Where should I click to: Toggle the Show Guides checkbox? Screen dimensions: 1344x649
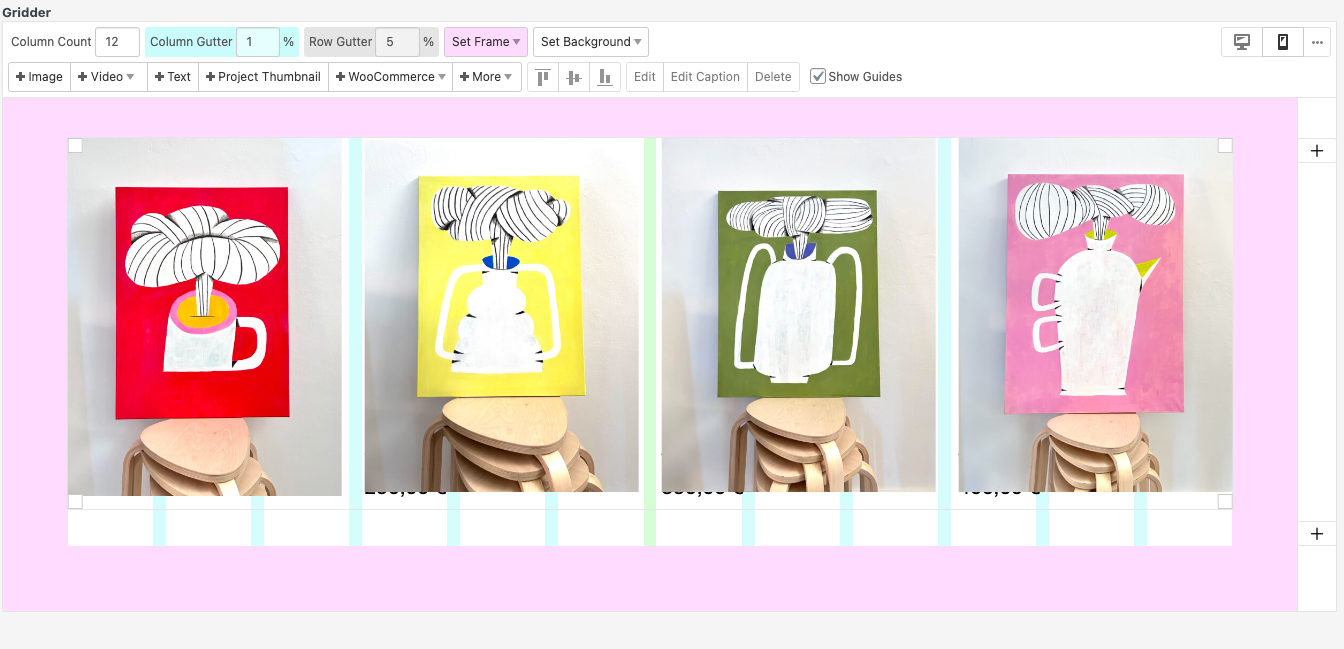pos(818,77)
